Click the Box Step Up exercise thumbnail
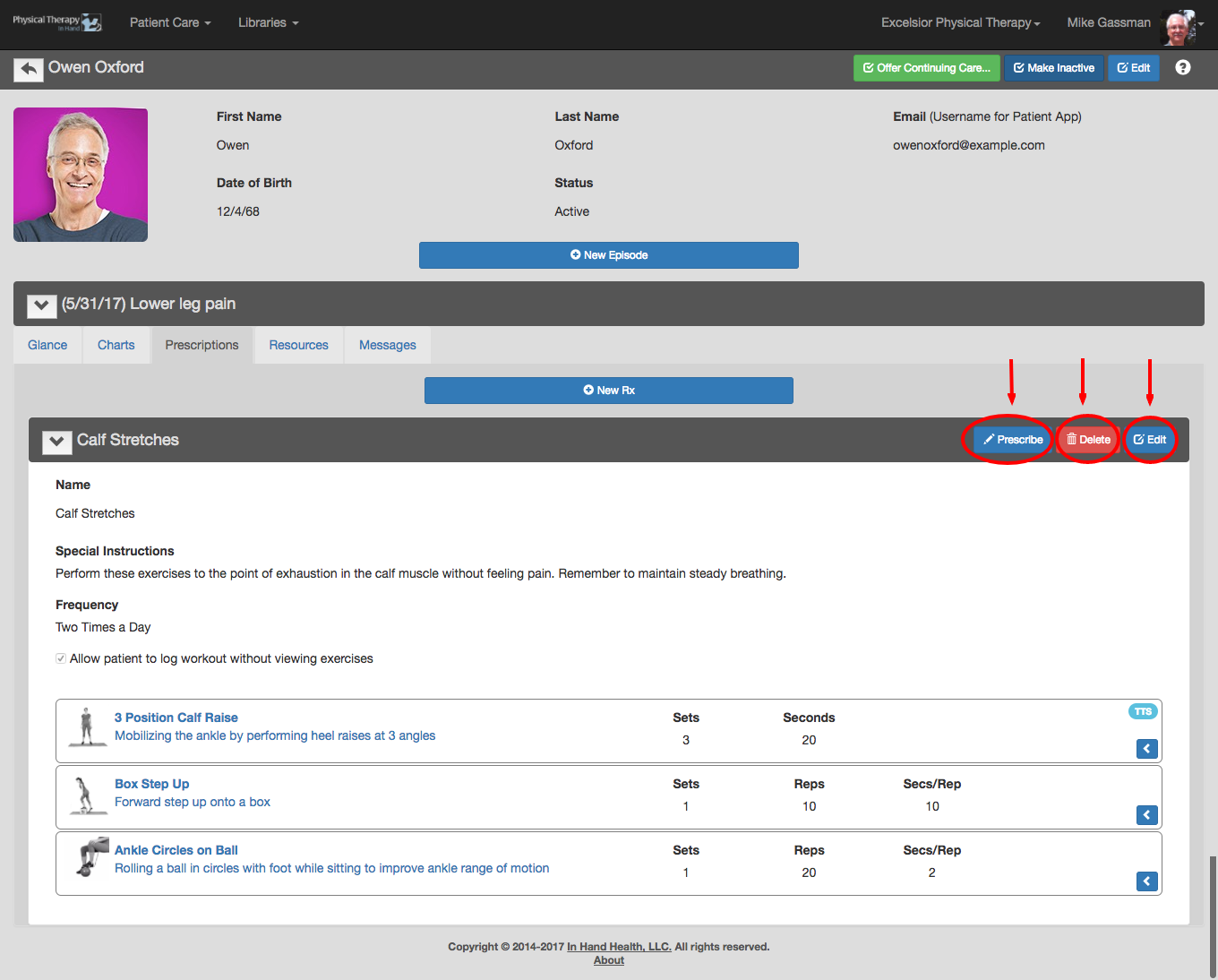This screenshot has width=1218, height=980. pos(87,795)
